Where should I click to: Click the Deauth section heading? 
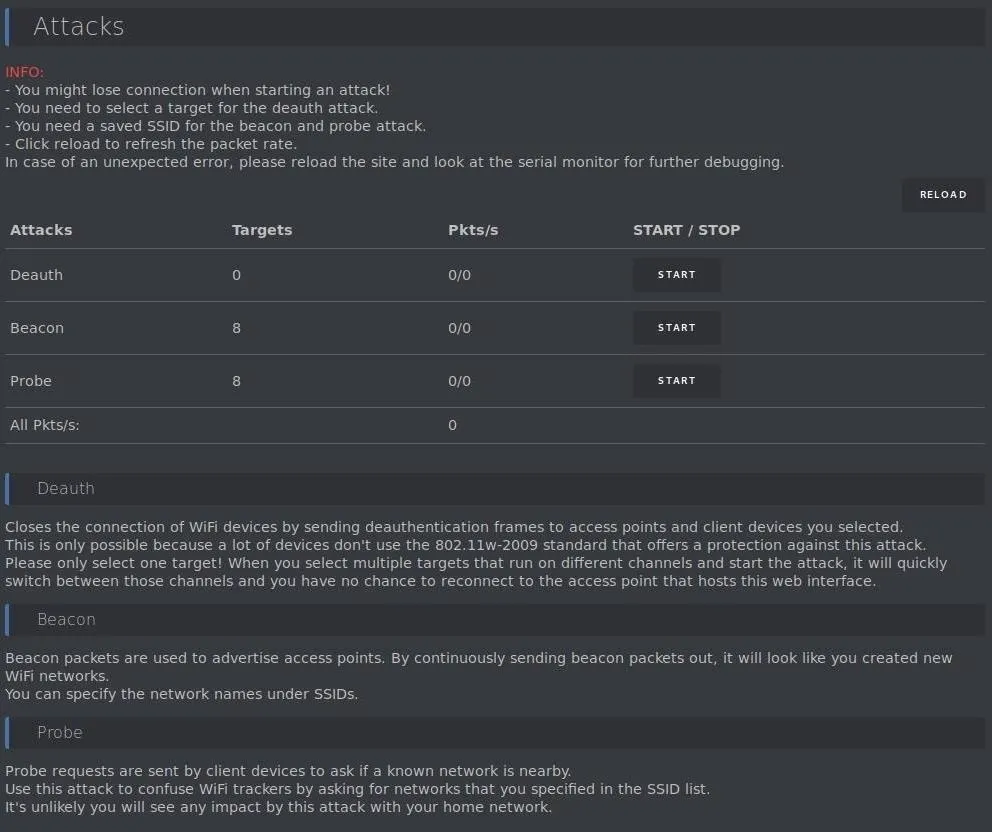click(66, 488)
